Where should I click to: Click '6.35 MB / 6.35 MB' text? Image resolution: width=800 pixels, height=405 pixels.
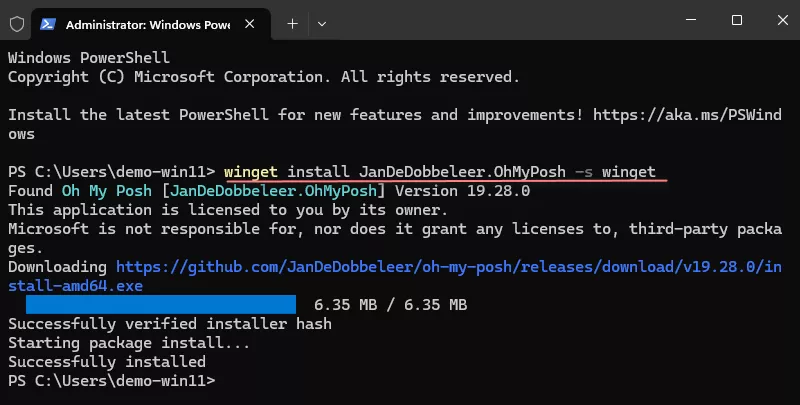390,305
